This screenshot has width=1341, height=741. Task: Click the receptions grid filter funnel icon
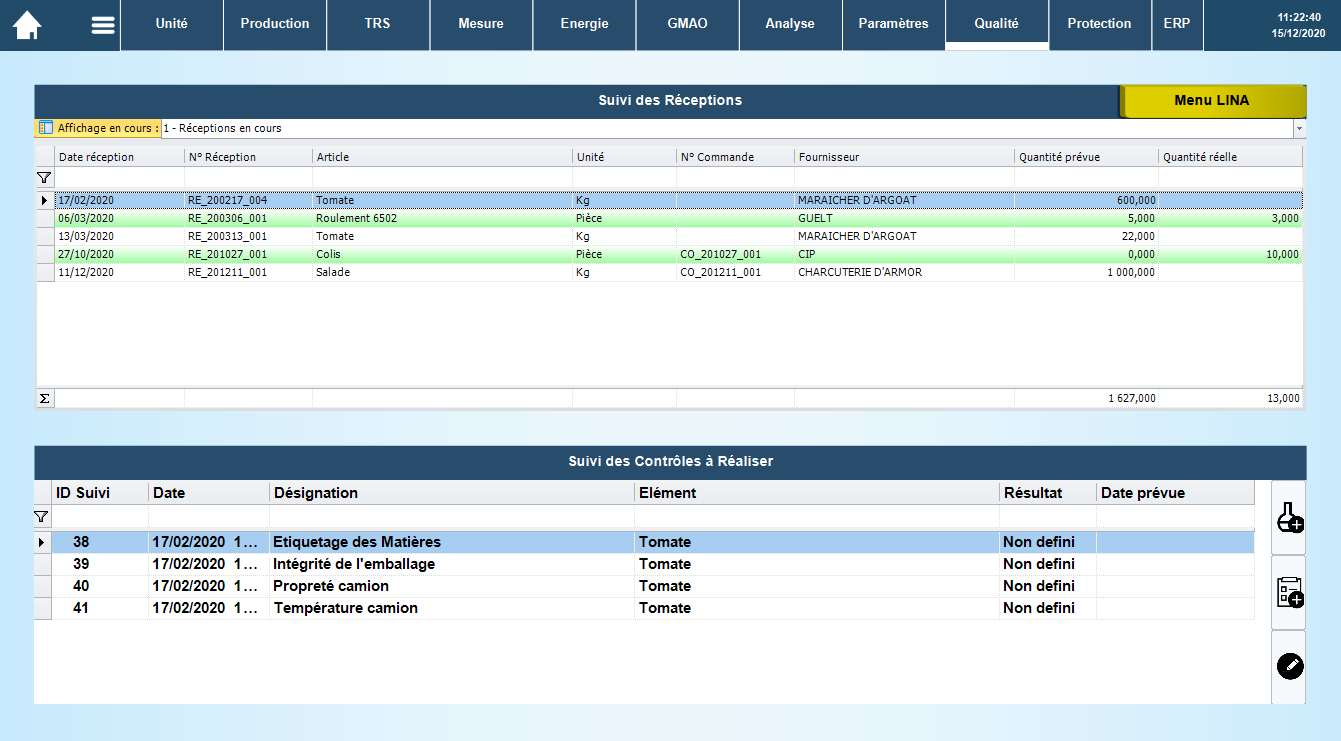[x=44, y=177]
